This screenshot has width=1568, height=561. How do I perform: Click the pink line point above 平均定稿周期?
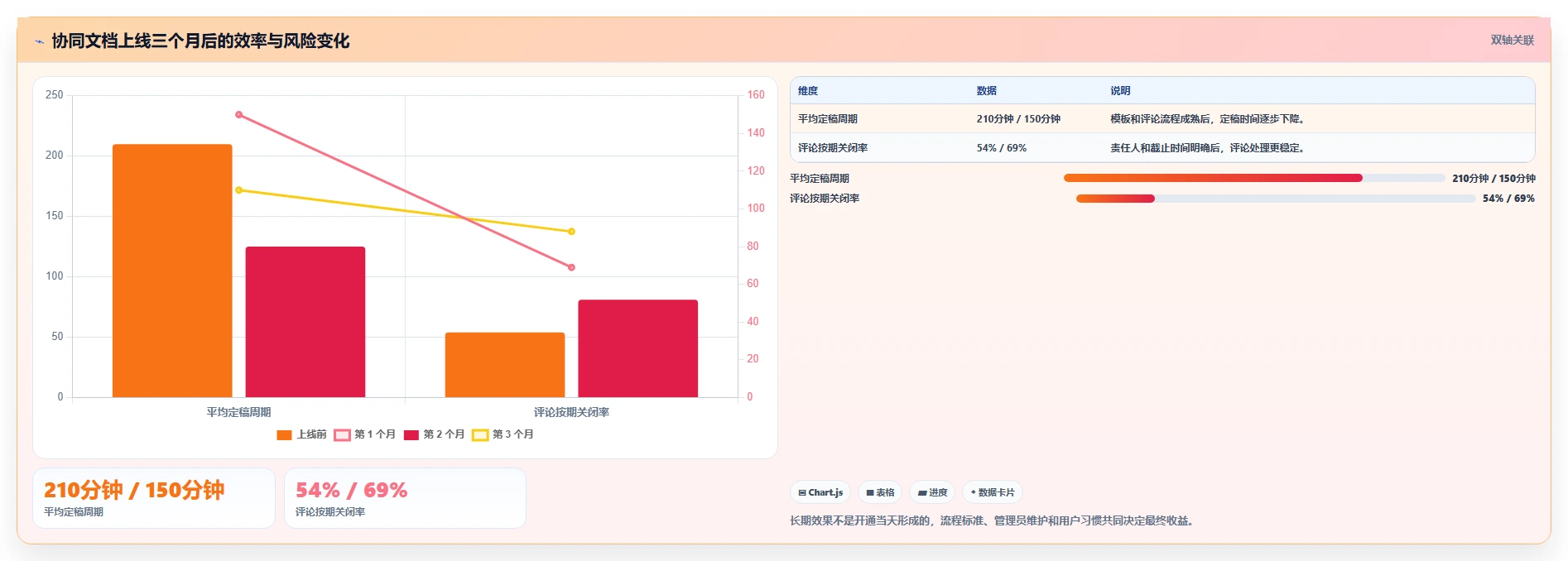coord(239,115)
